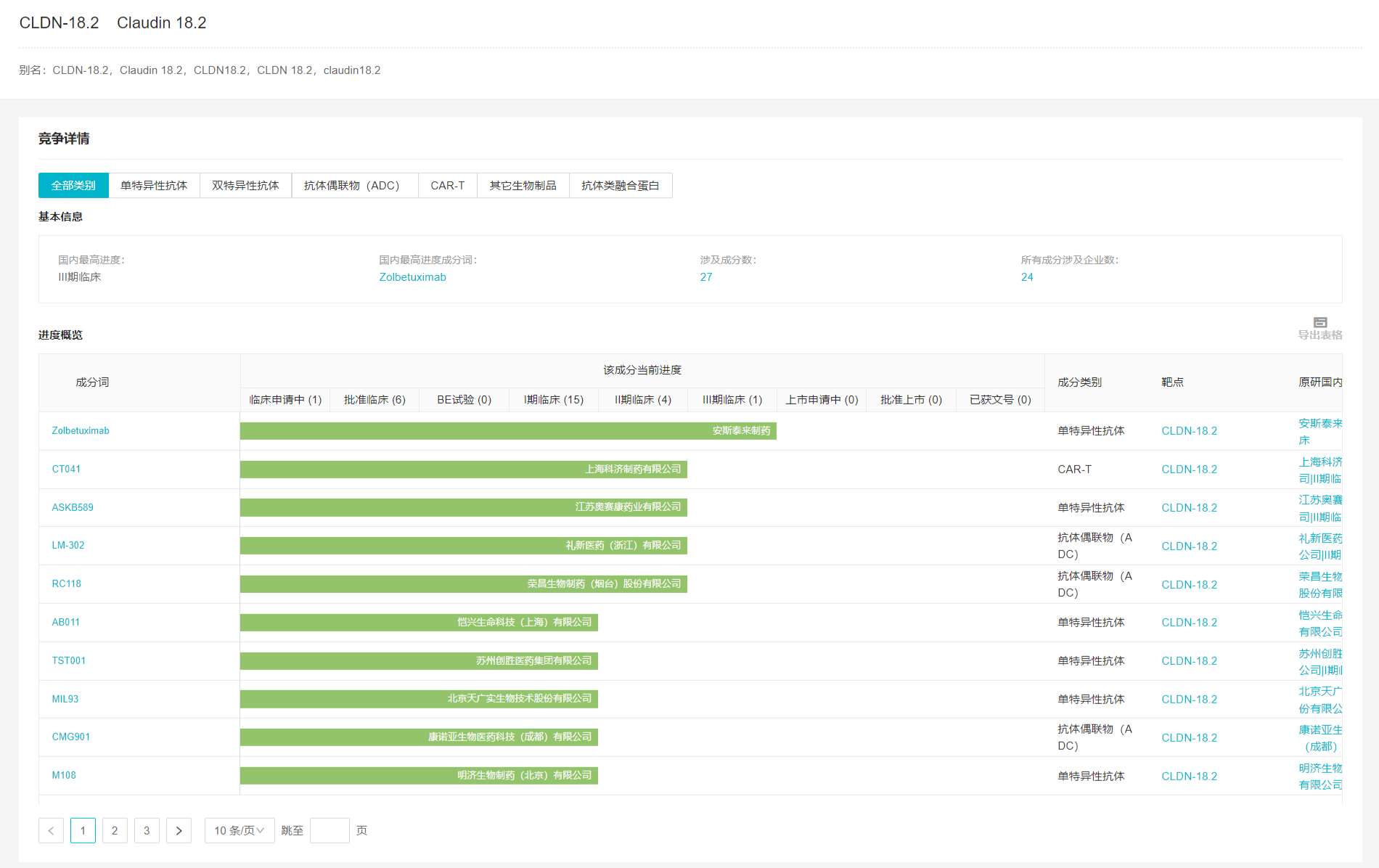This screenshot has height=868, width=1379.
Task: Focus the 跳至 page number input
Action: (330, 830)
